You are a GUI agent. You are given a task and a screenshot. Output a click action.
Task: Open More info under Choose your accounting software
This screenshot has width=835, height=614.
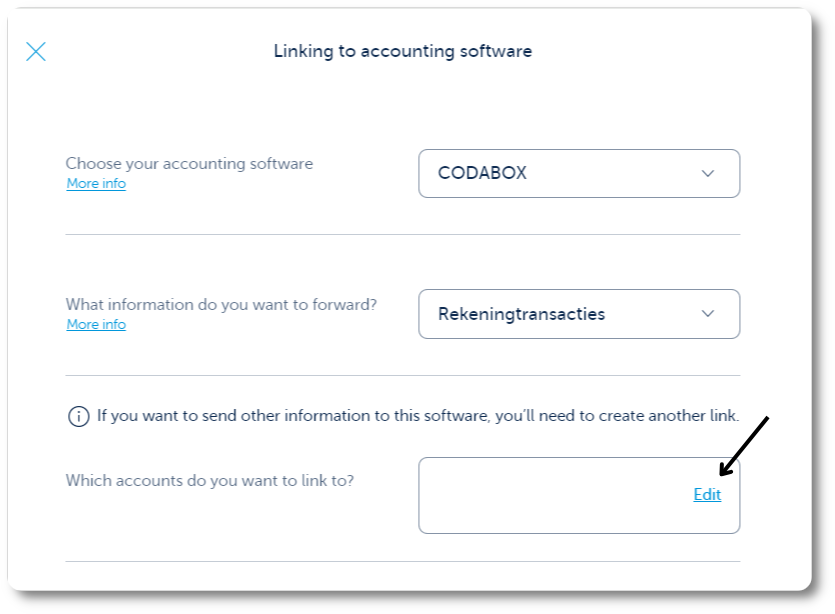pyautogui.click(x=96, y=184)
